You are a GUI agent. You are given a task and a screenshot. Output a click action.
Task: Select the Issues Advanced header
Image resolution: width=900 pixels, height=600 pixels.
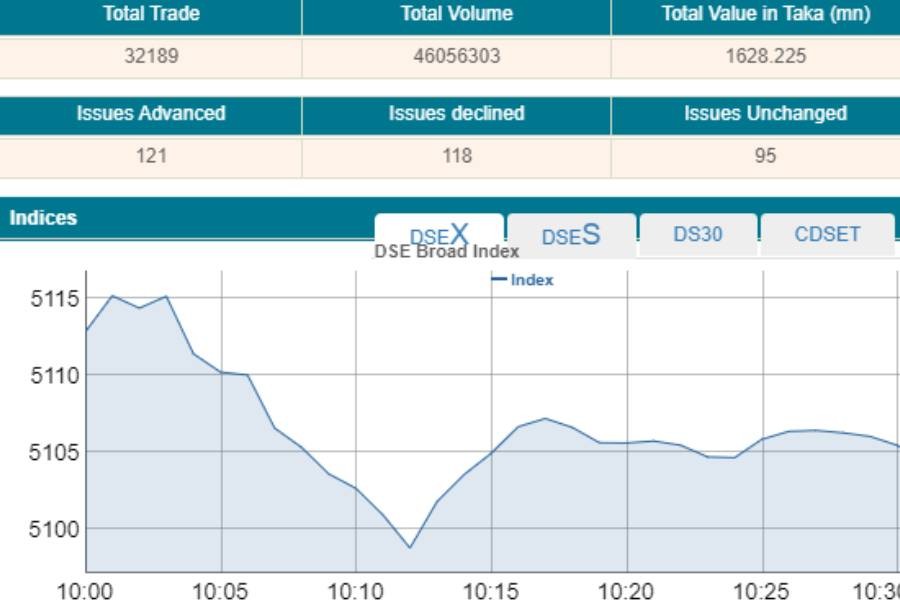pos(150,114)
